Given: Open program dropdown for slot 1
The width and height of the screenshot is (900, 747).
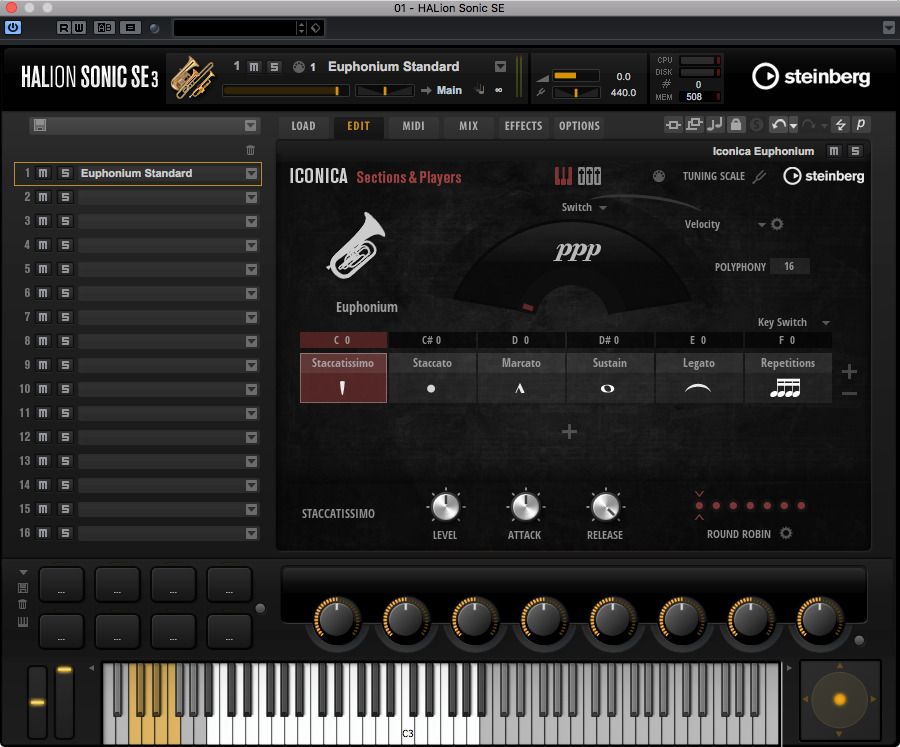Looking at the screenshot, I should [x=251, y=173].
